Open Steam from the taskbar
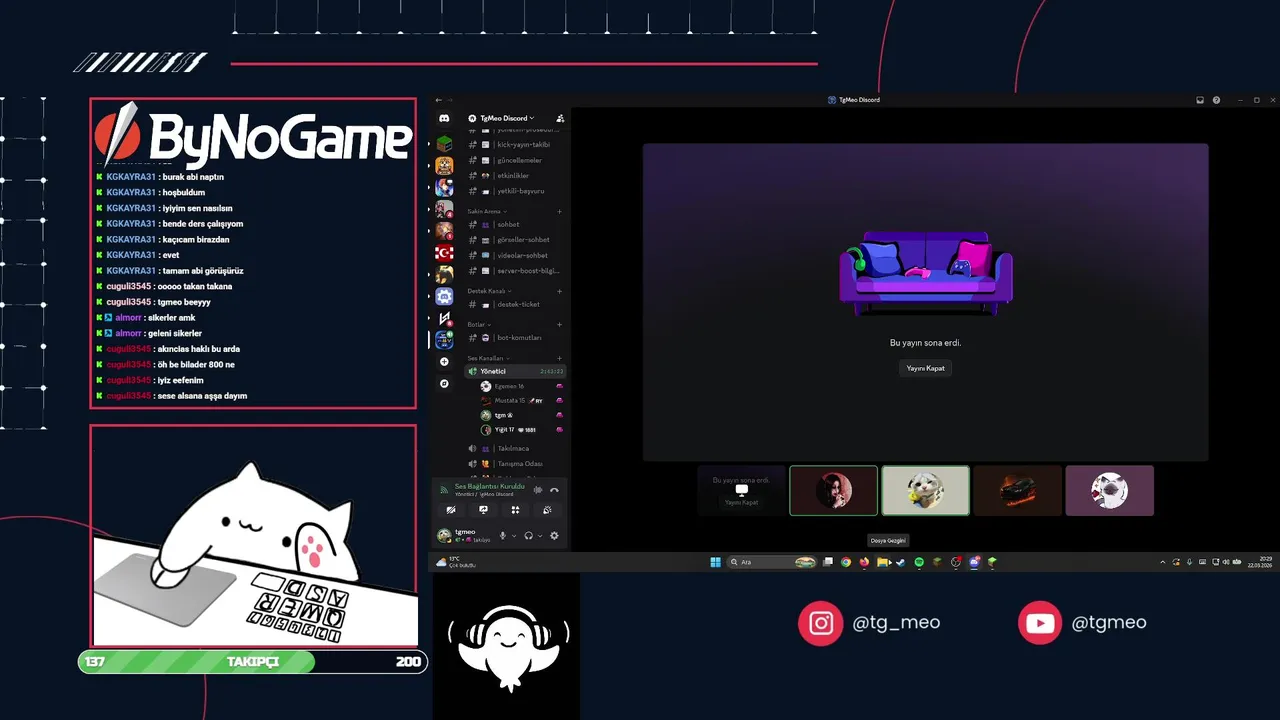The height and width of the screenshot is (720, 1280). click(900, 562)
